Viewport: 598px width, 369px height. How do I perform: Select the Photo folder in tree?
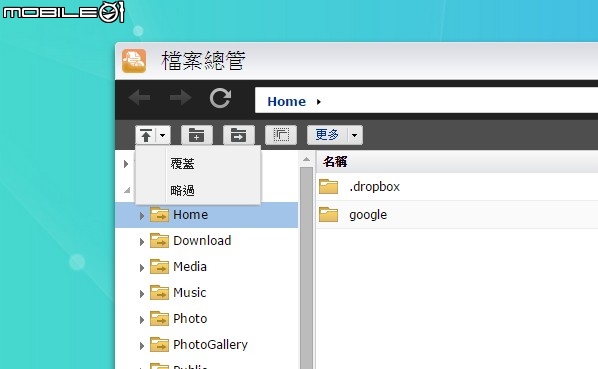pos(190,318)
